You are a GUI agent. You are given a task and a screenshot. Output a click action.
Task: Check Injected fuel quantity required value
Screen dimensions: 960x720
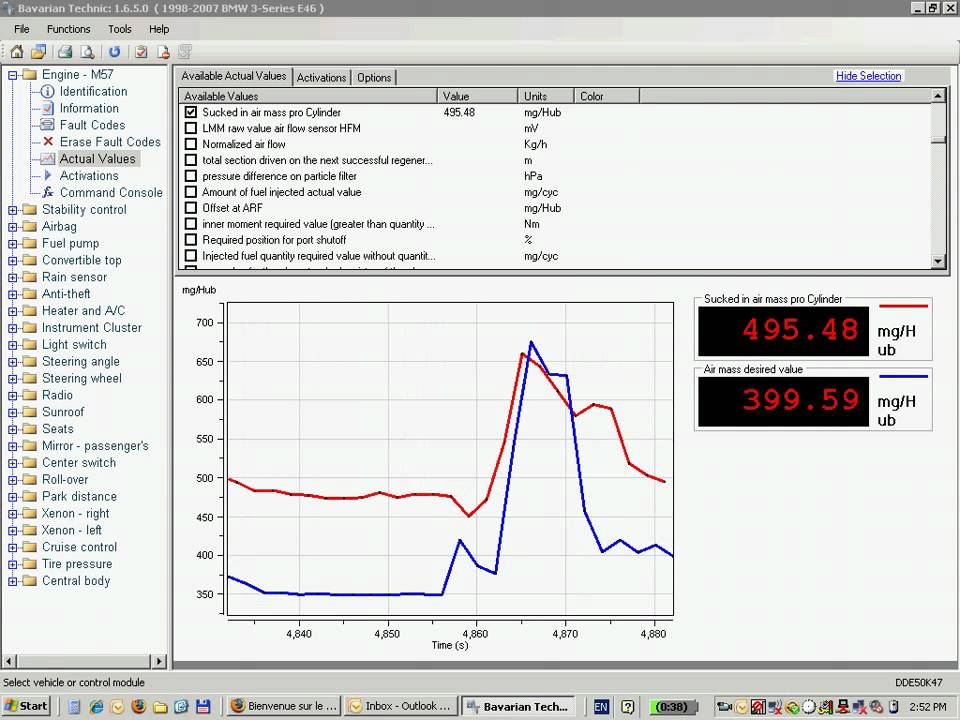[191, 255]
